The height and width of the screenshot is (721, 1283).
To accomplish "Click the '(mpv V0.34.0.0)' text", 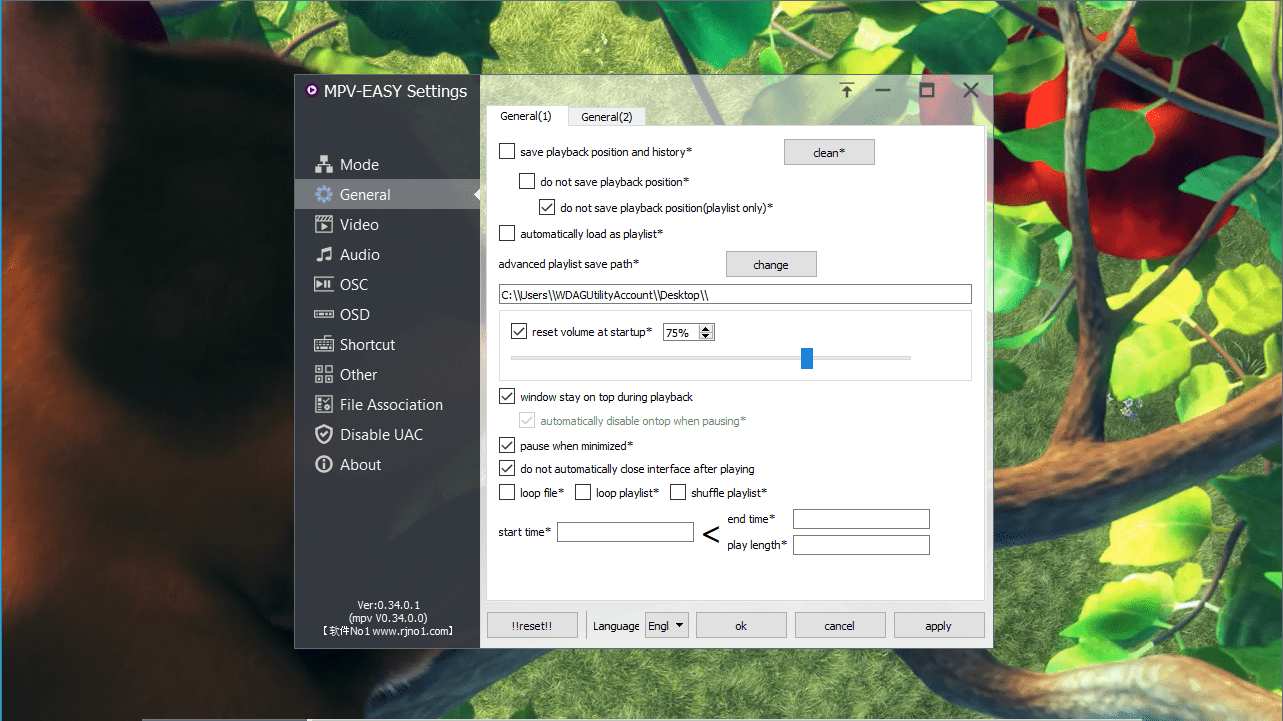I will click(388, 618).
